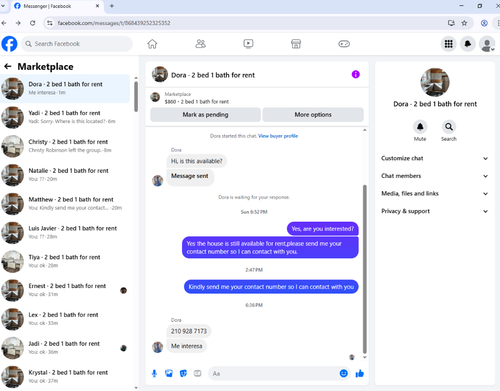This screenshot has width=500, height=391.
Task: Click the install/cast icon in address bar
Action: pos(451,23)
